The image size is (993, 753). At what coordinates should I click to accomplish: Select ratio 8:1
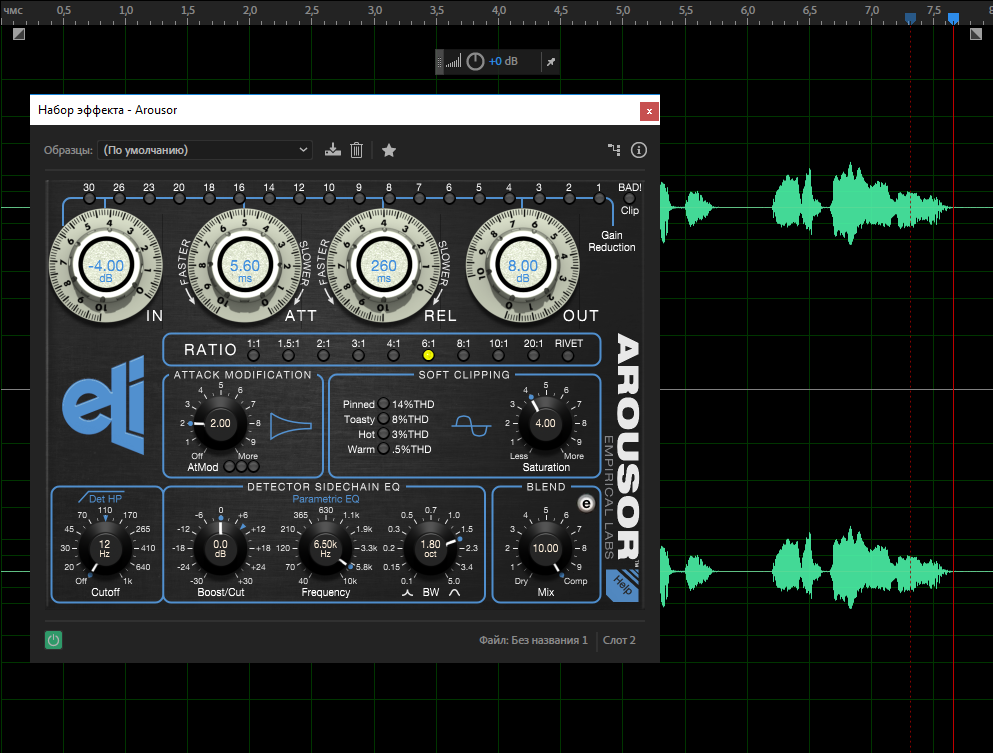[x=463, y=356]
